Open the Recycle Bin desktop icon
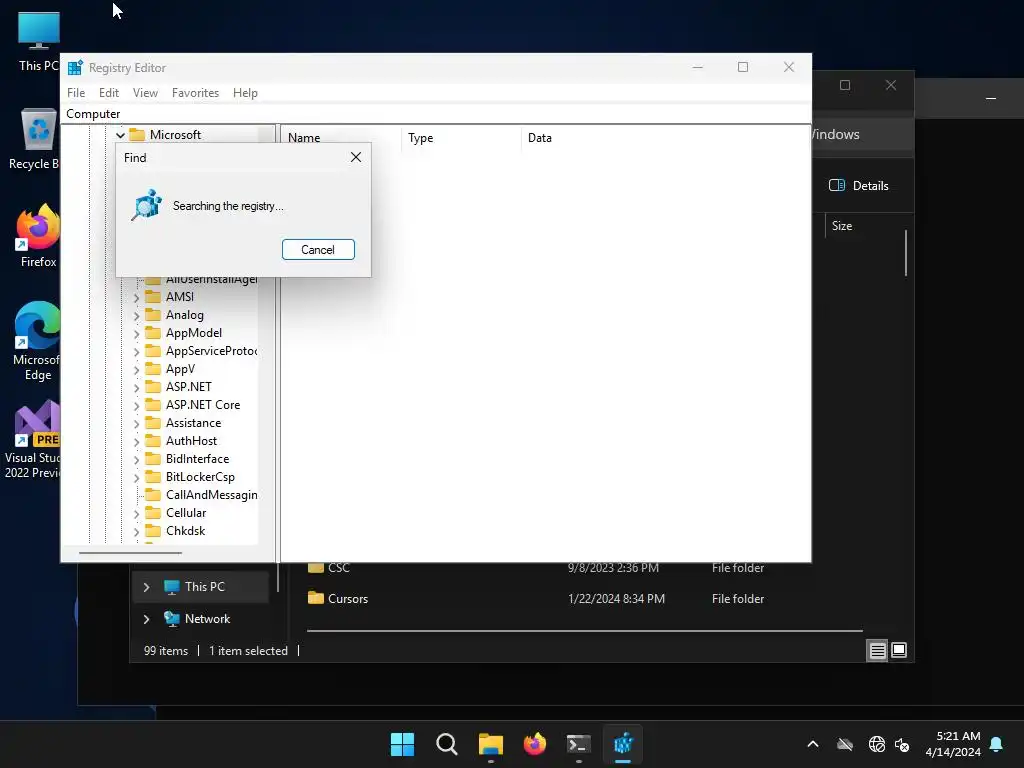 click(37, 139)
